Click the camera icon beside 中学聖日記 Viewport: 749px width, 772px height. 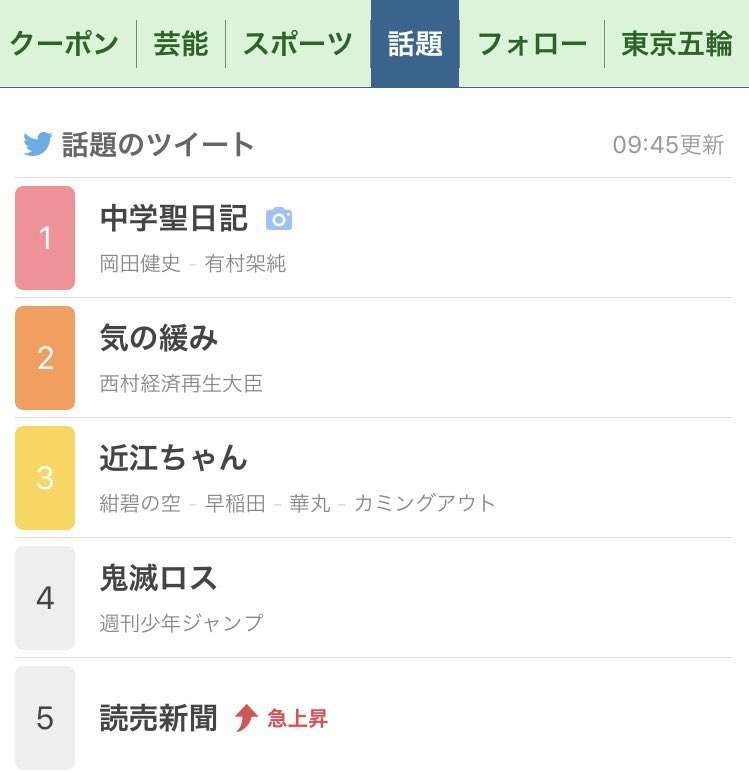[x=279, y=219]
